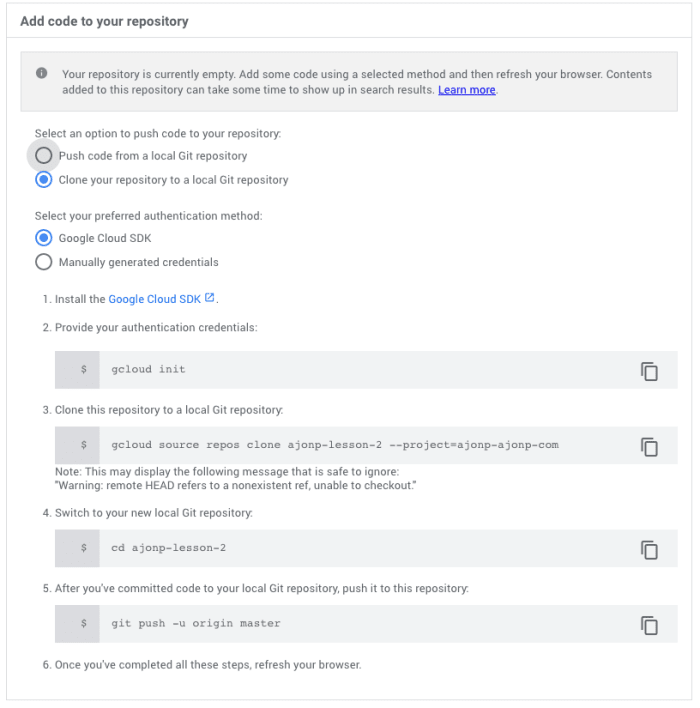Click the Add code to your repository heading
This screenshot has height=708, width=700.
(104, 21)
